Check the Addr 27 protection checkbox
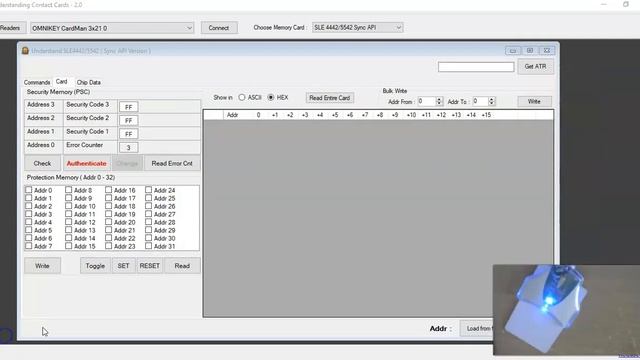Screen dimensions: 640x360 tap(149, 214)
